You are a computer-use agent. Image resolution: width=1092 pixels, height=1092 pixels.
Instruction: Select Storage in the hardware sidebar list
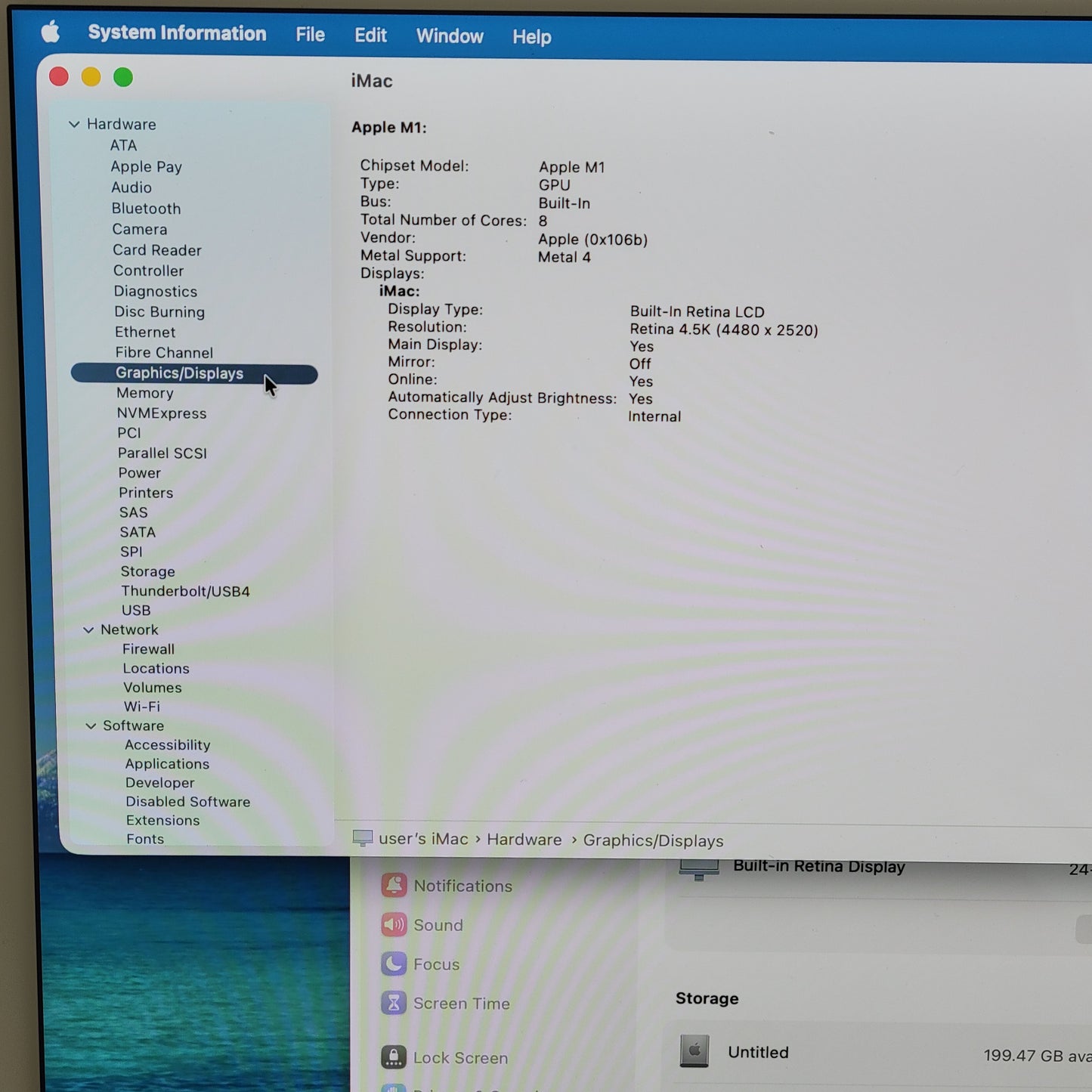tap(148, 571)
